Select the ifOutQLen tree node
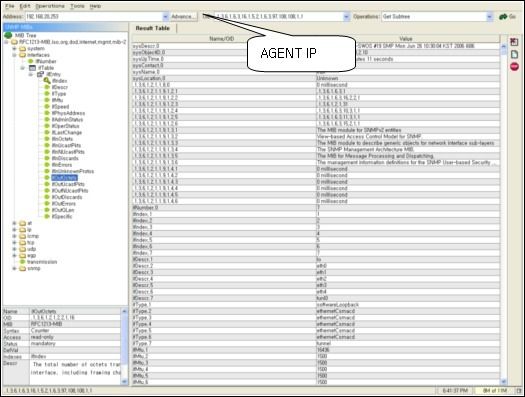 [x=63, y=210]
